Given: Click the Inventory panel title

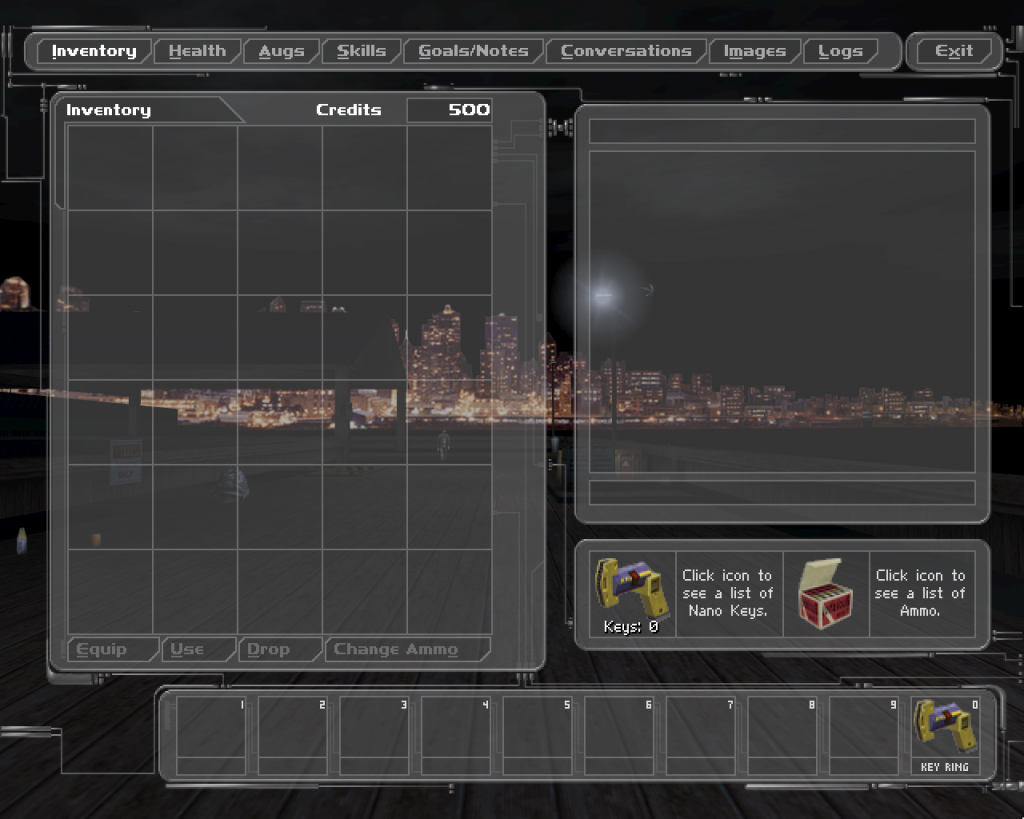Looking at the screenshot, I should coord(108,110).
